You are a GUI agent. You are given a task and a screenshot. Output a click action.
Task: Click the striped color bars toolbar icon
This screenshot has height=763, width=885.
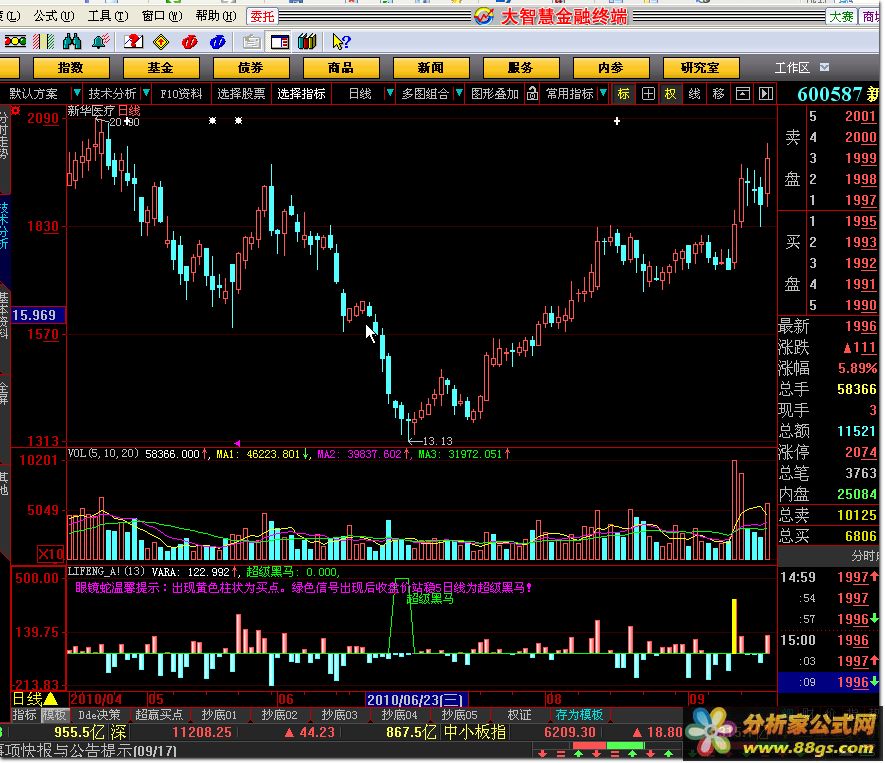(43, 41)
